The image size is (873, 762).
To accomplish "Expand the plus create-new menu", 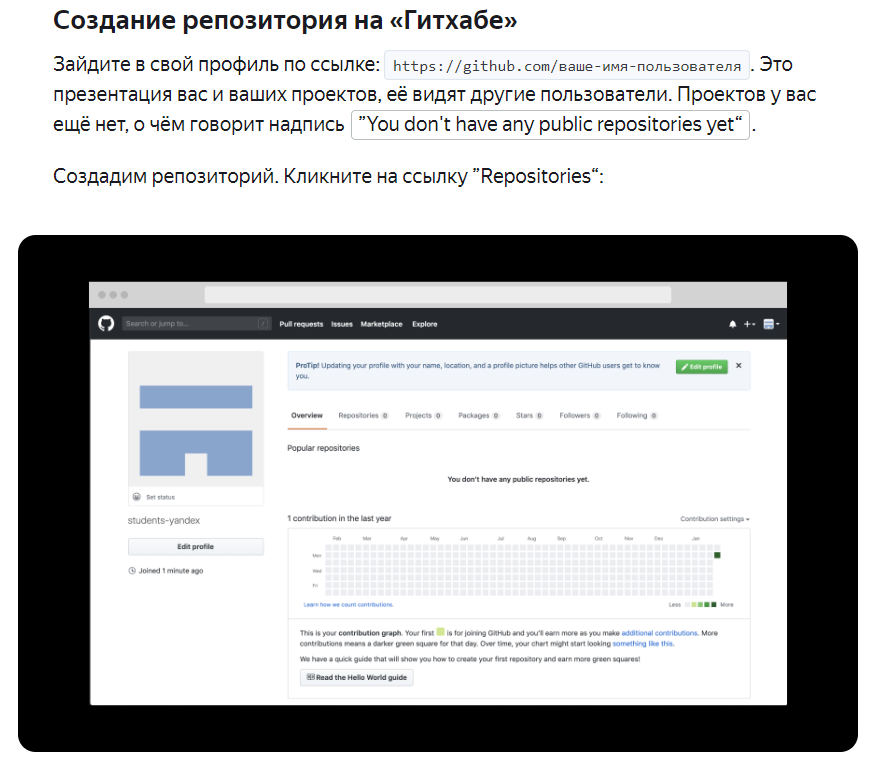I will tap(749, 324).
